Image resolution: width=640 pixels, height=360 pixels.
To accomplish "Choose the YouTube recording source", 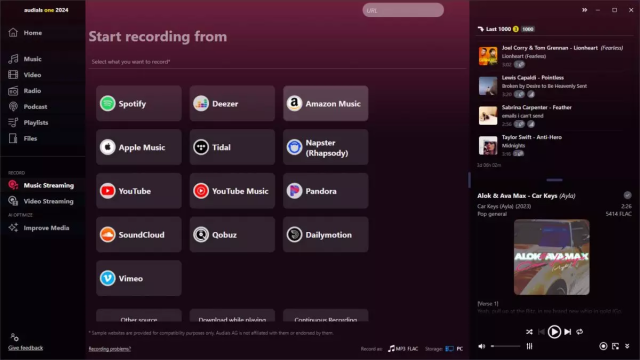I will coord(139,191).
